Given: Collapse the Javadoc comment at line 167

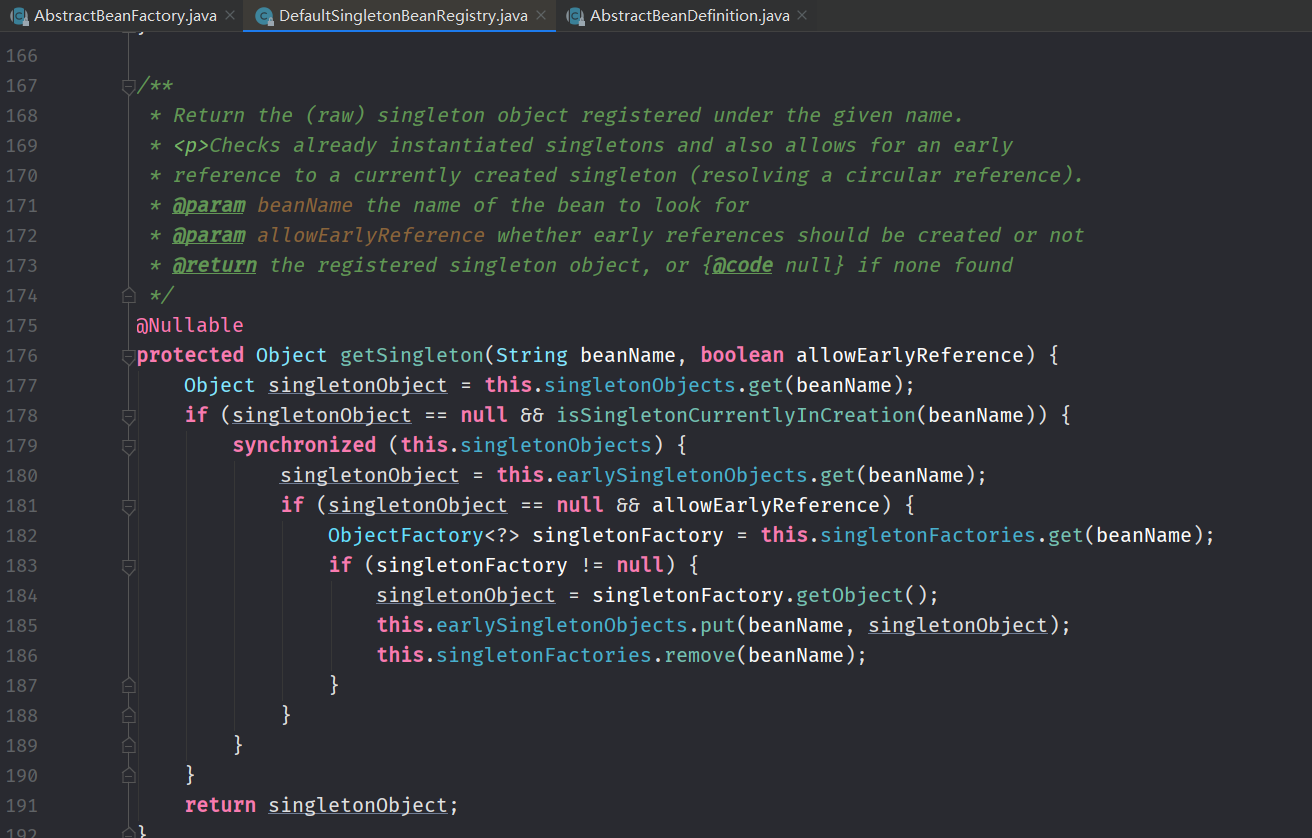Looking at the screenshot, I should 128,87.
